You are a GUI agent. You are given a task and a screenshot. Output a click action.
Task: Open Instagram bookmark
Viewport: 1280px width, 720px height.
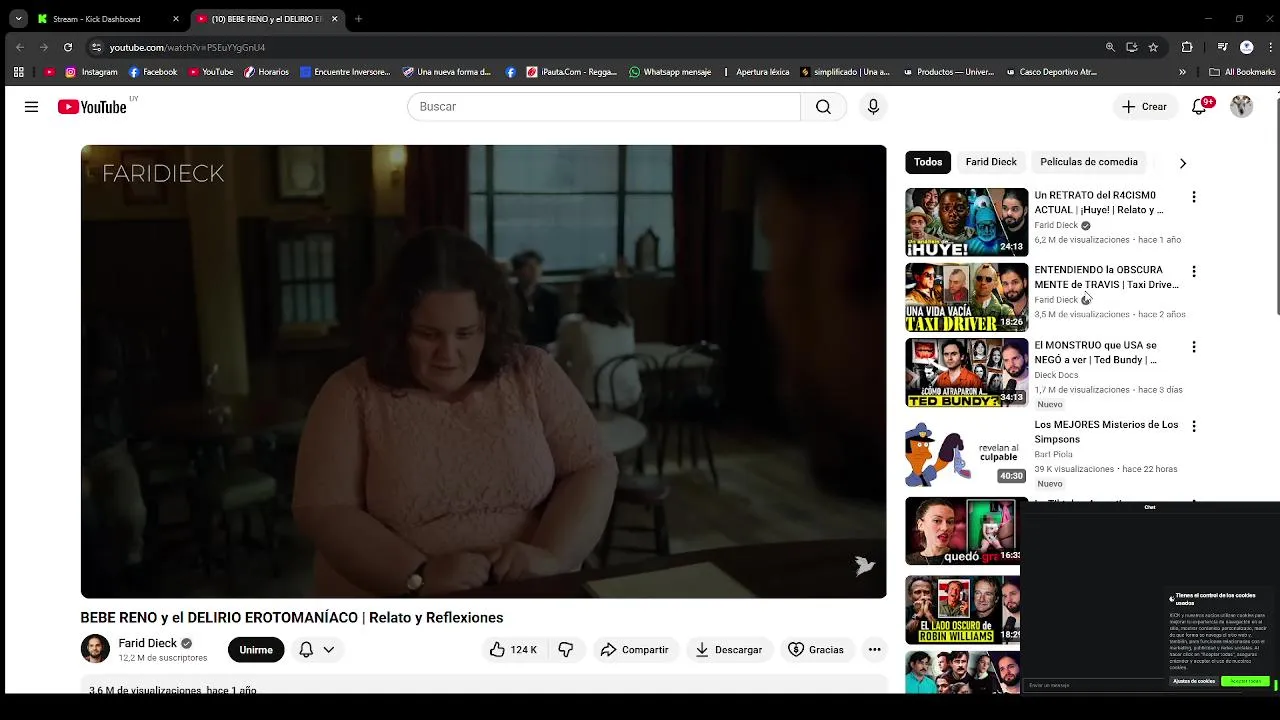coord(91,72)
